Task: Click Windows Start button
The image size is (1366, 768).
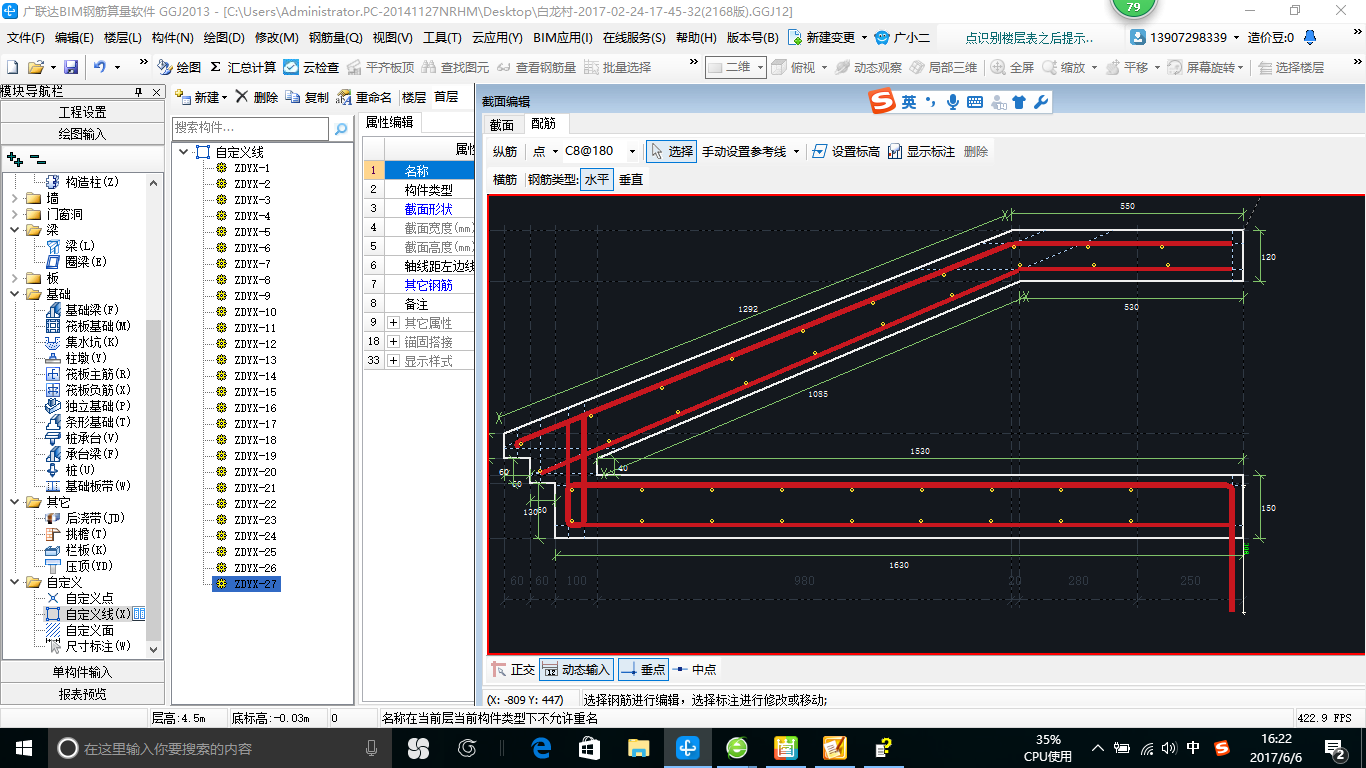Action: coord(23,747)
